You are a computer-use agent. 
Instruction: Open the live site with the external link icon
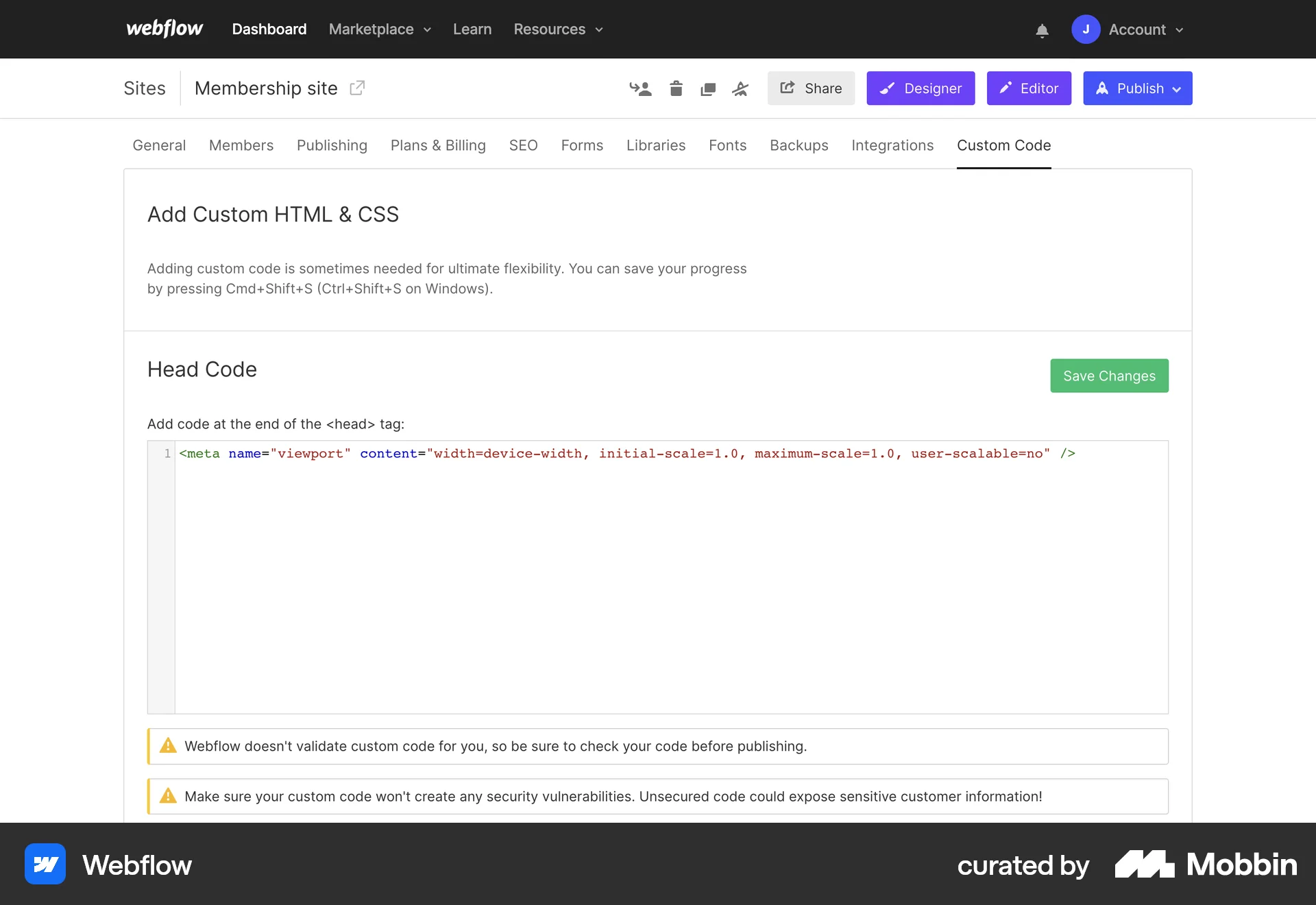click(x=357, y=88)
